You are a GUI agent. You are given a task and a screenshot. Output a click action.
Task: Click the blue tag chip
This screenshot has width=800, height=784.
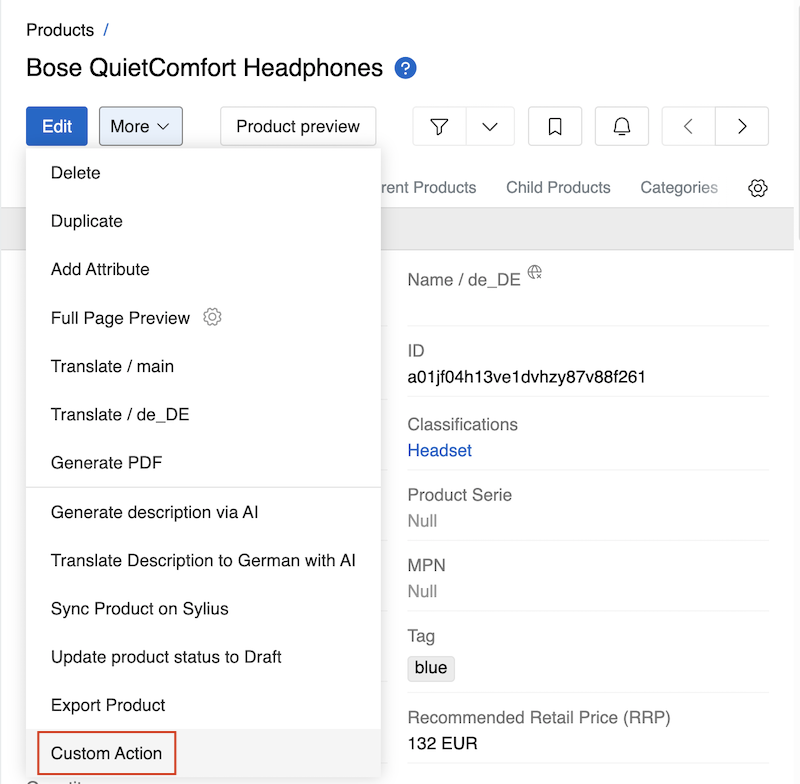tap(430, 668)
